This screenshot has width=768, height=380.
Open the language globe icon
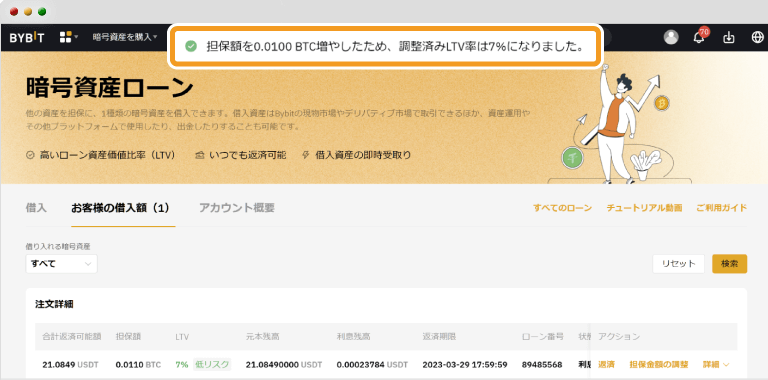pos(757,37)
